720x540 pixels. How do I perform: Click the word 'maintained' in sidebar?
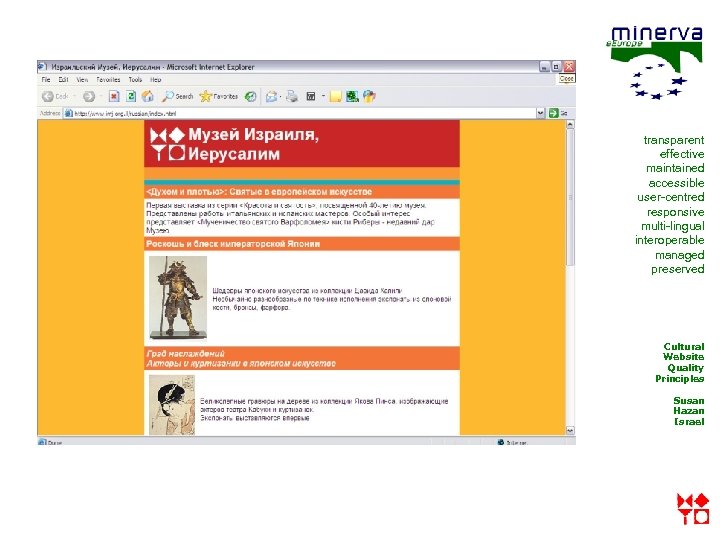point(675,168)
